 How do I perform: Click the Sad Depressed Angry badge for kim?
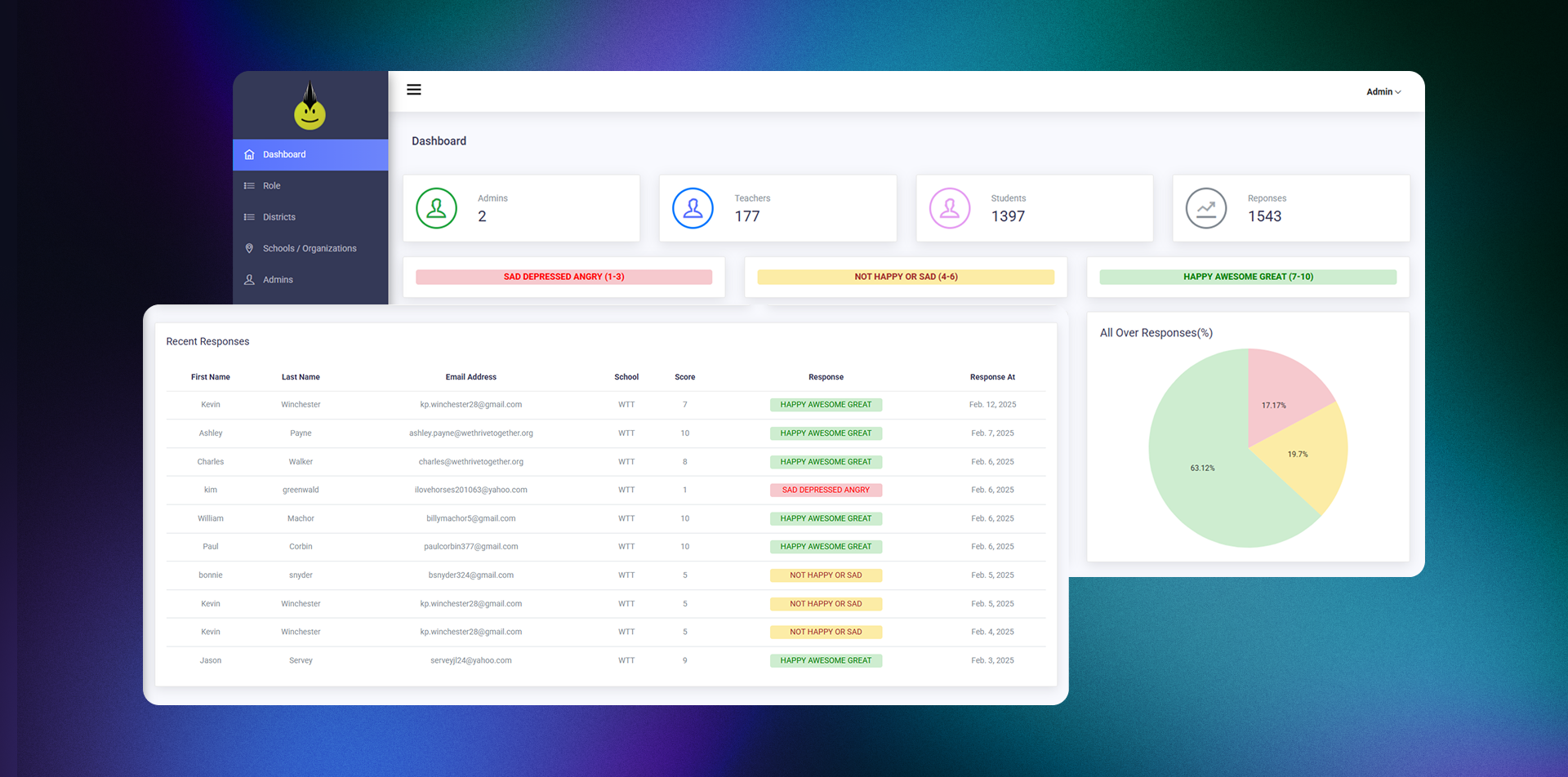pyautogui.click(x=826, y=491)
